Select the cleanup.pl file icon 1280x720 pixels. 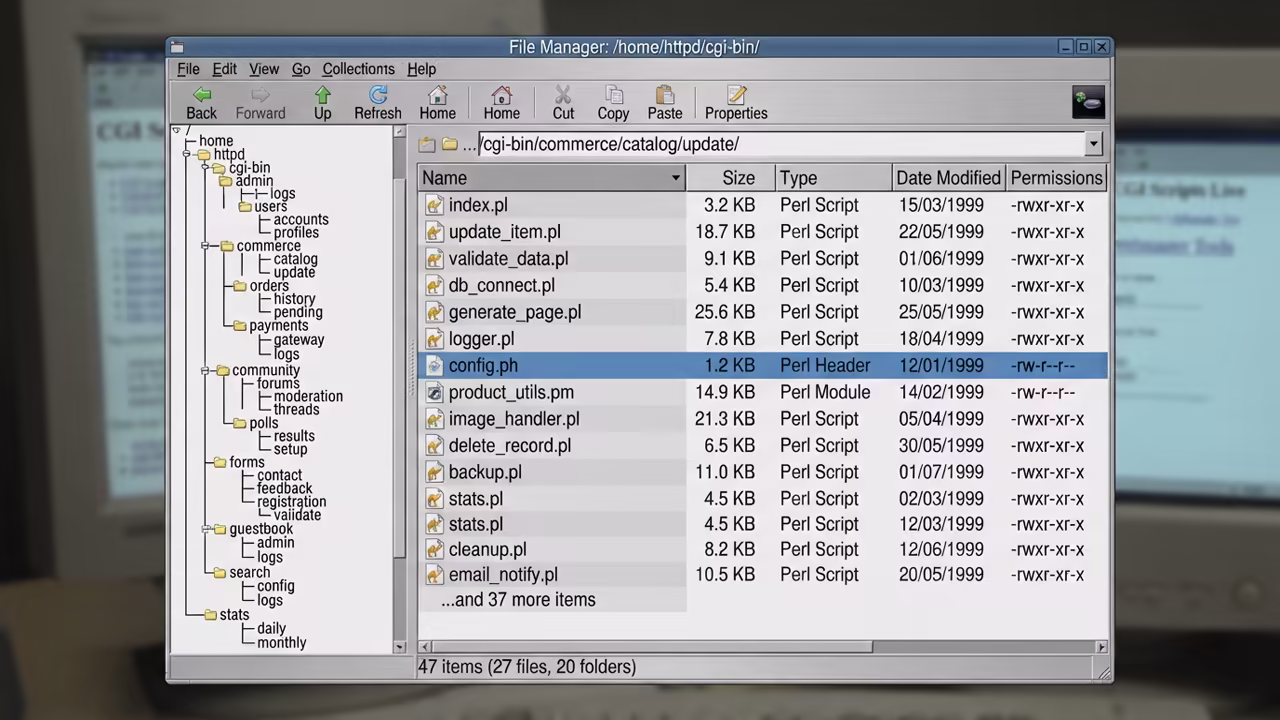click(x=434, y=549)
